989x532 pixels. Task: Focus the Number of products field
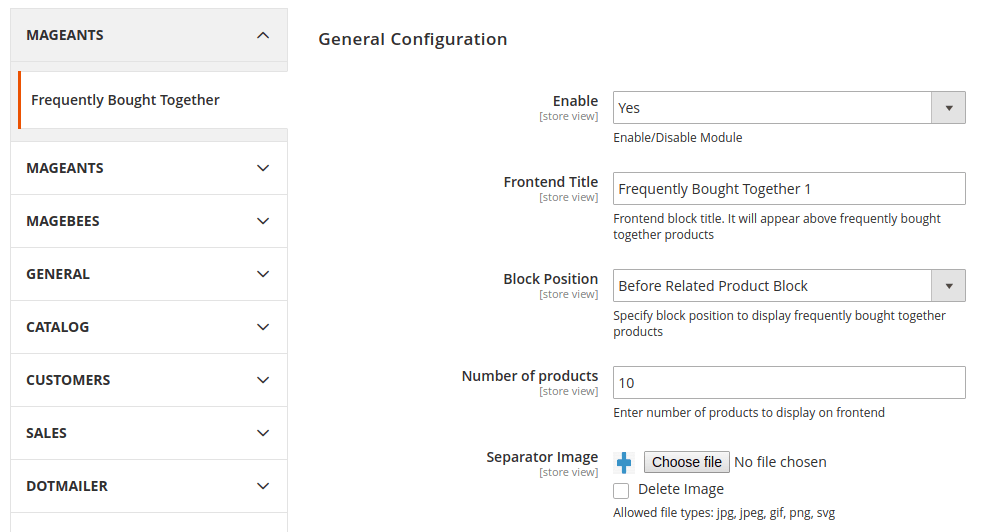pos(789,382)
